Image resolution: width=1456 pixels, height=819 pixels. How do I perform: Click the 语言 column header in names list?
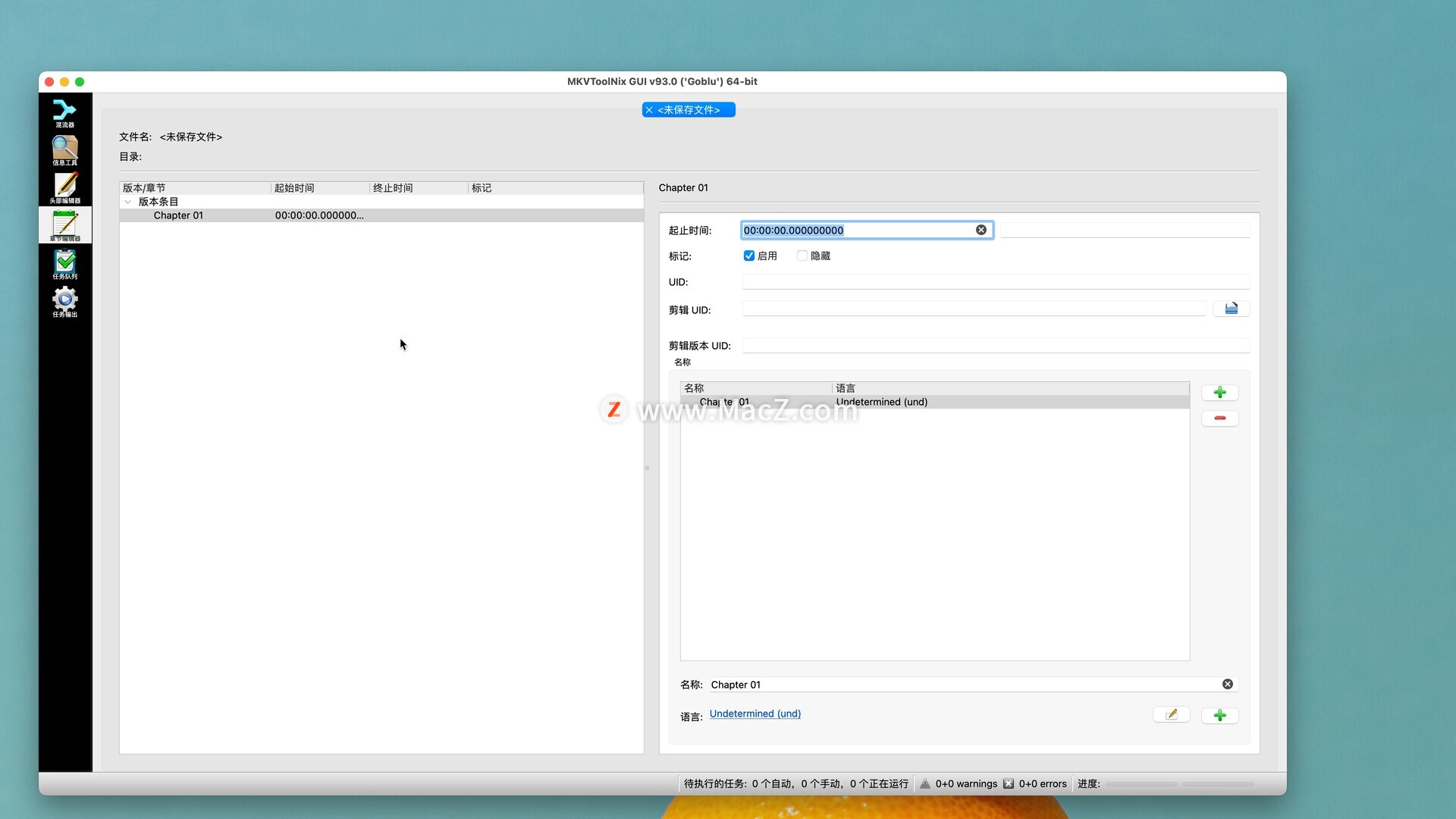point(1010,388)
